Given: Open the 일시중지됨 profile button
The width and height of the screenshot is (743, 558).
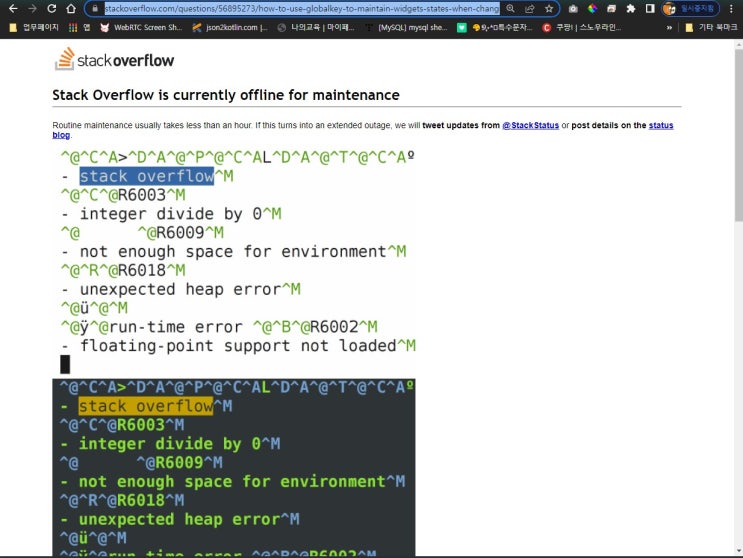Looking at the screenshot, I should [x=691, y=8].
